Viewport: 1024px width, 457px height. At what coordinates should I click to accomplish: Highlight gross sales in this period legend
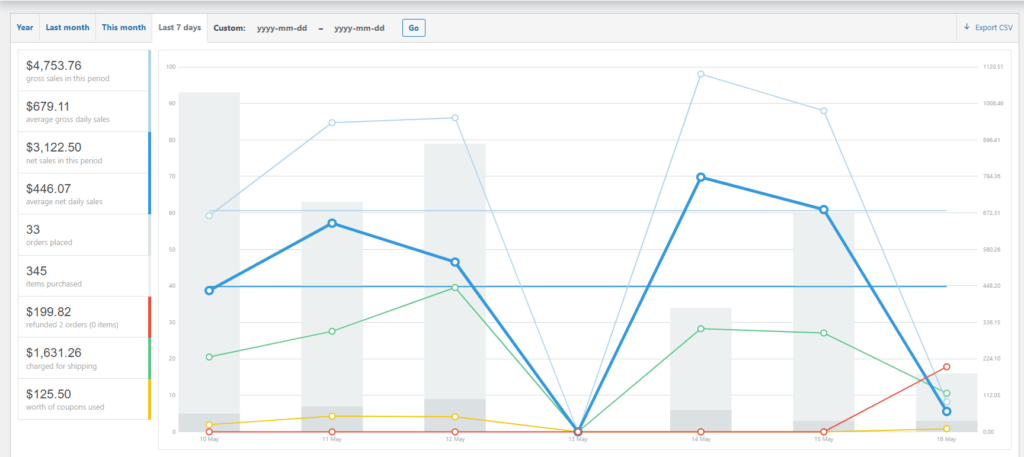pos(83,71)
